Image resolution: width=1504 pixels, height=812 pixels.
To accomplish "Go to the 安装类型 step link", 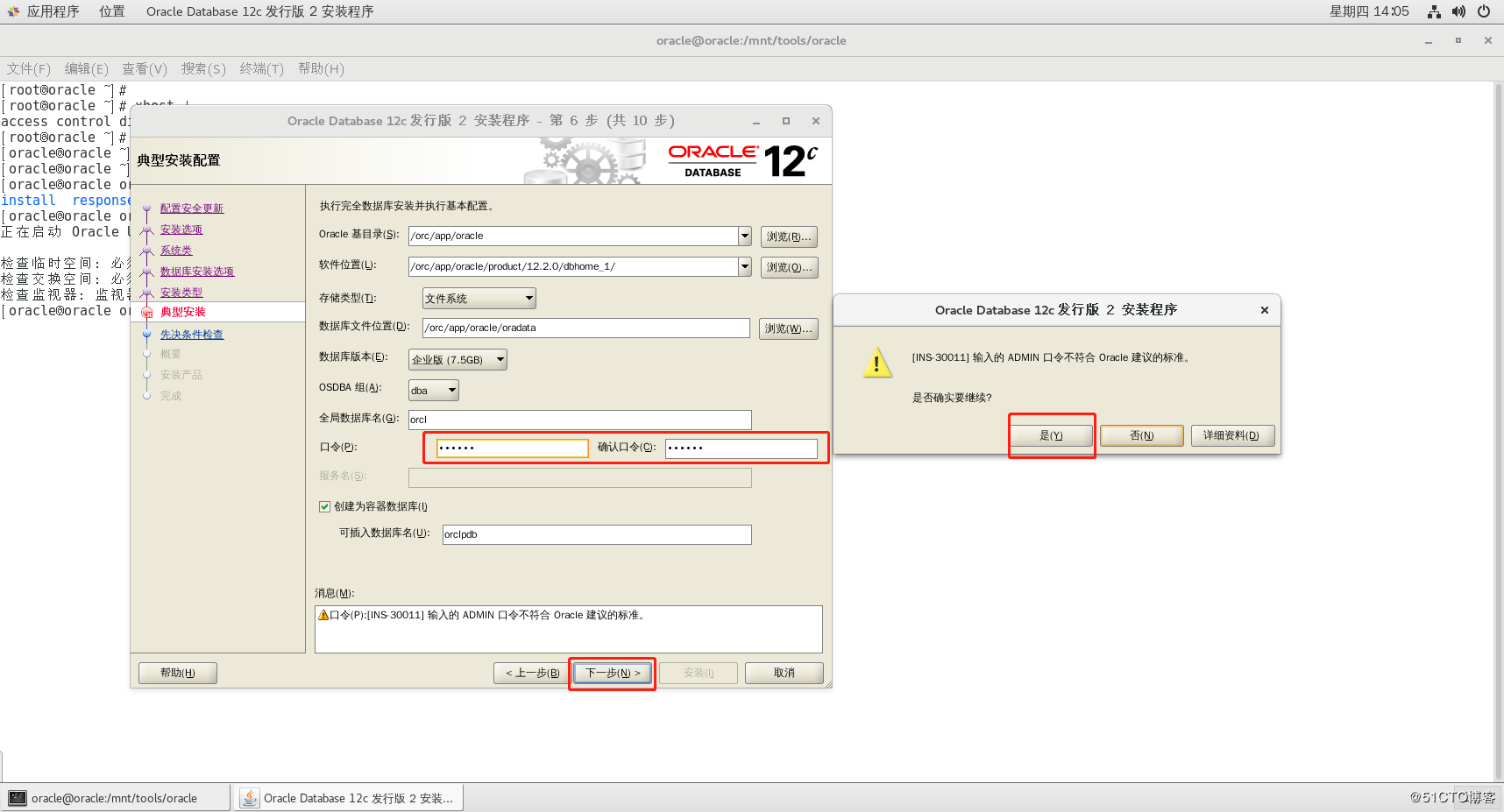I will (181, 293).
